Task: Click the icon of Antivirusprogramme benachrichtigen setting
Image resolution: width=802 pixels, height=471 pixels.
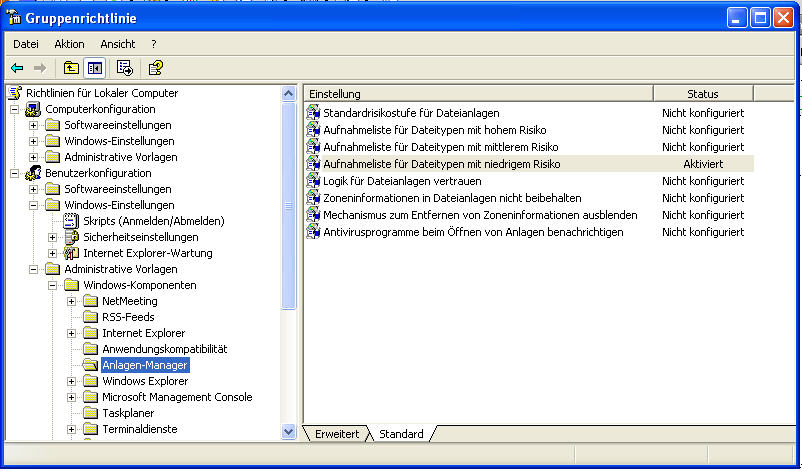Action: click(313, 232)
